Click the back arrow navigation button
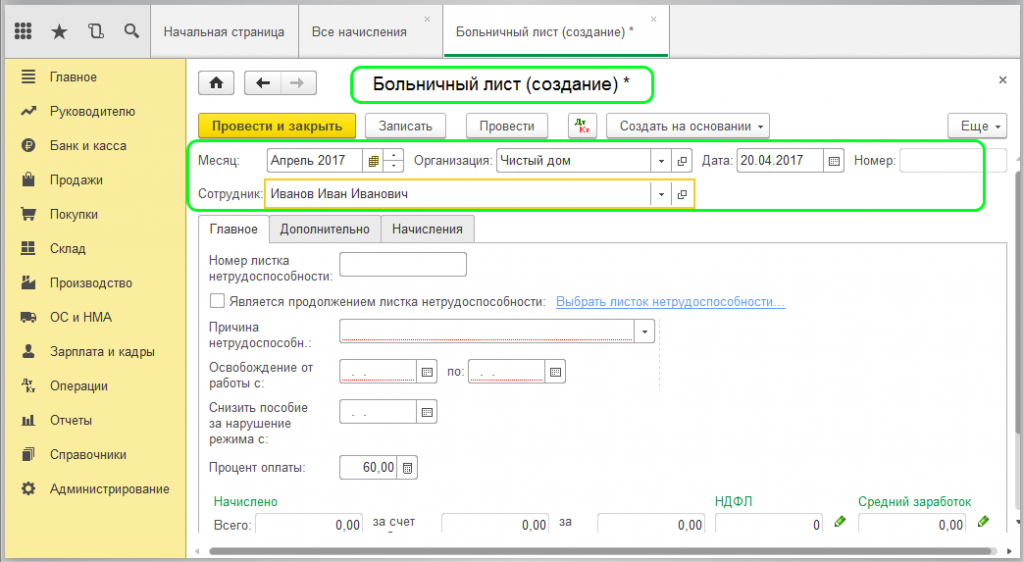The width and height of the screenshot is (1024, 562). tap(263, 83)
